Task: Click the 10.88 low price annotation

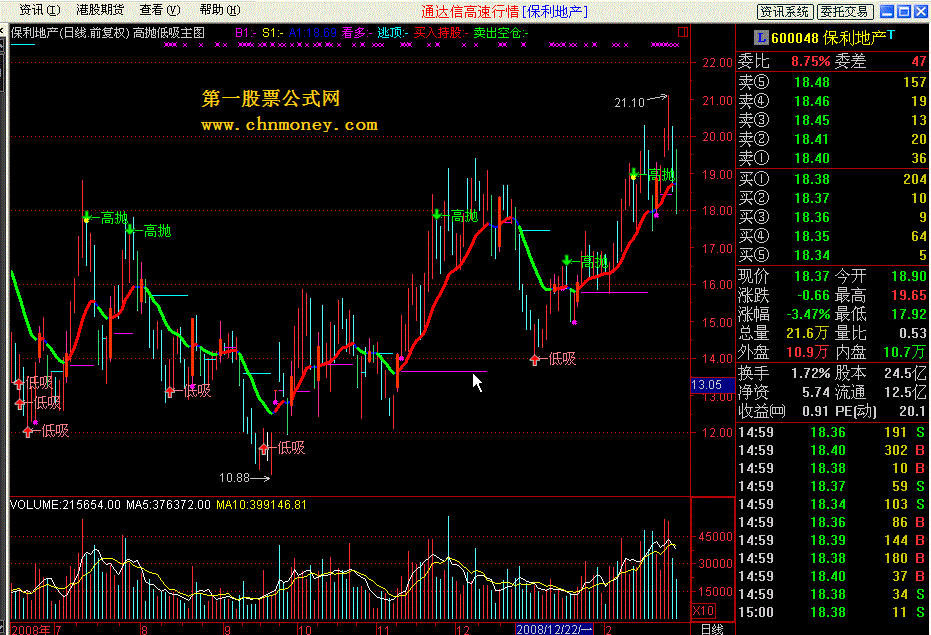Action: click(234, 478)
